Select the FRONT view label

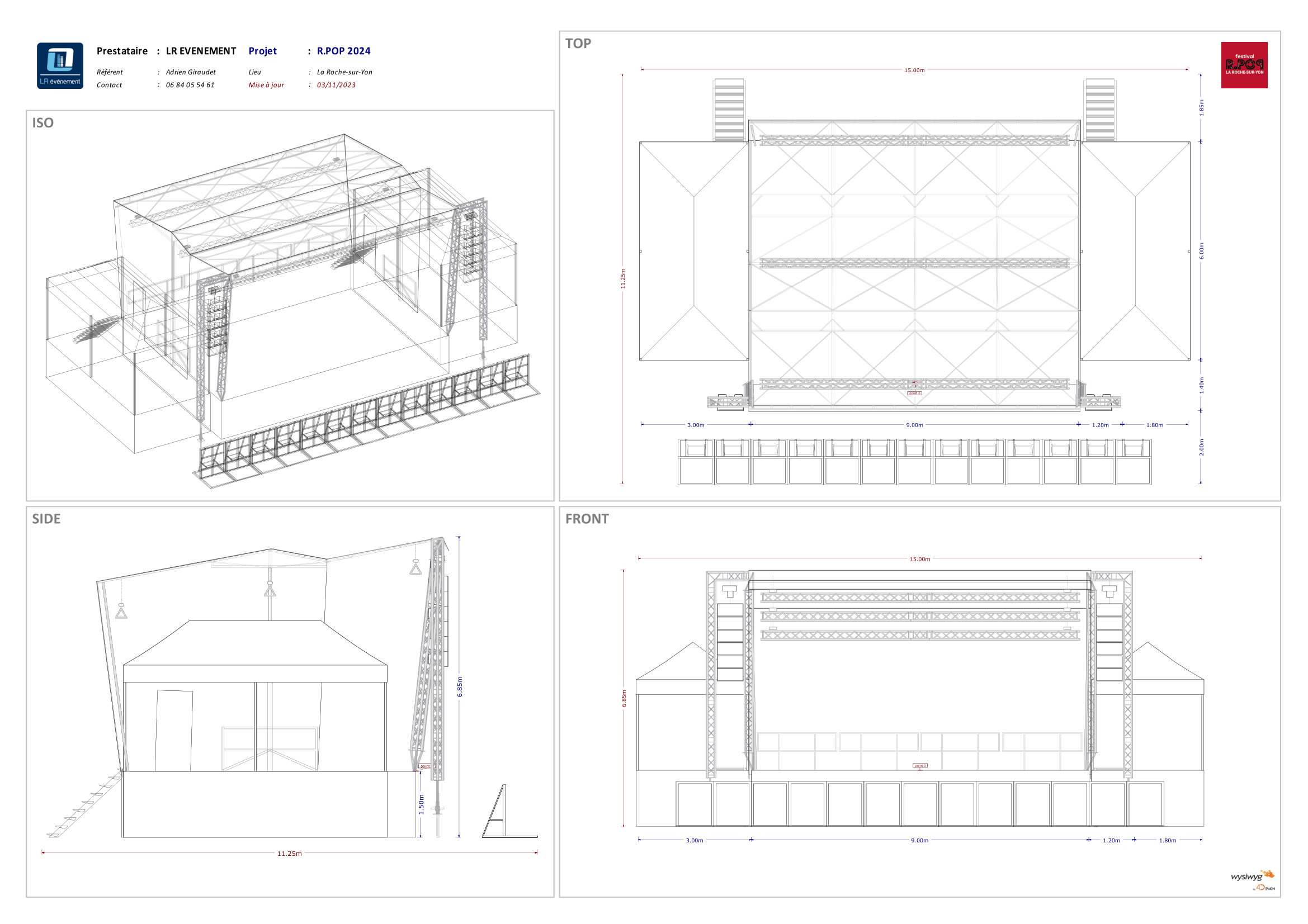coord(587,519)
